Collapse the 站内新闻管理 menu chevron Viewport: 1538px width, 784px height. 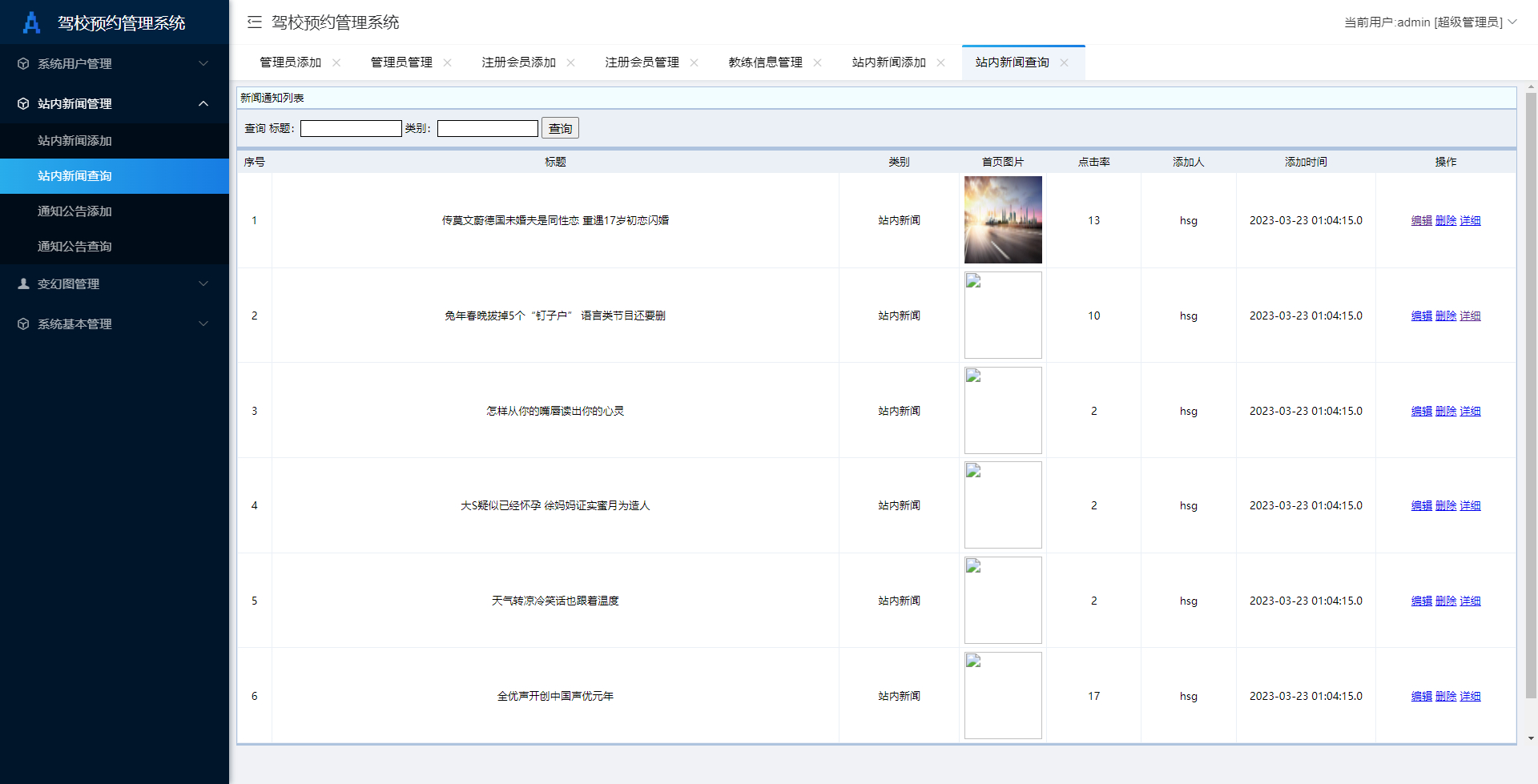(203, 103)
